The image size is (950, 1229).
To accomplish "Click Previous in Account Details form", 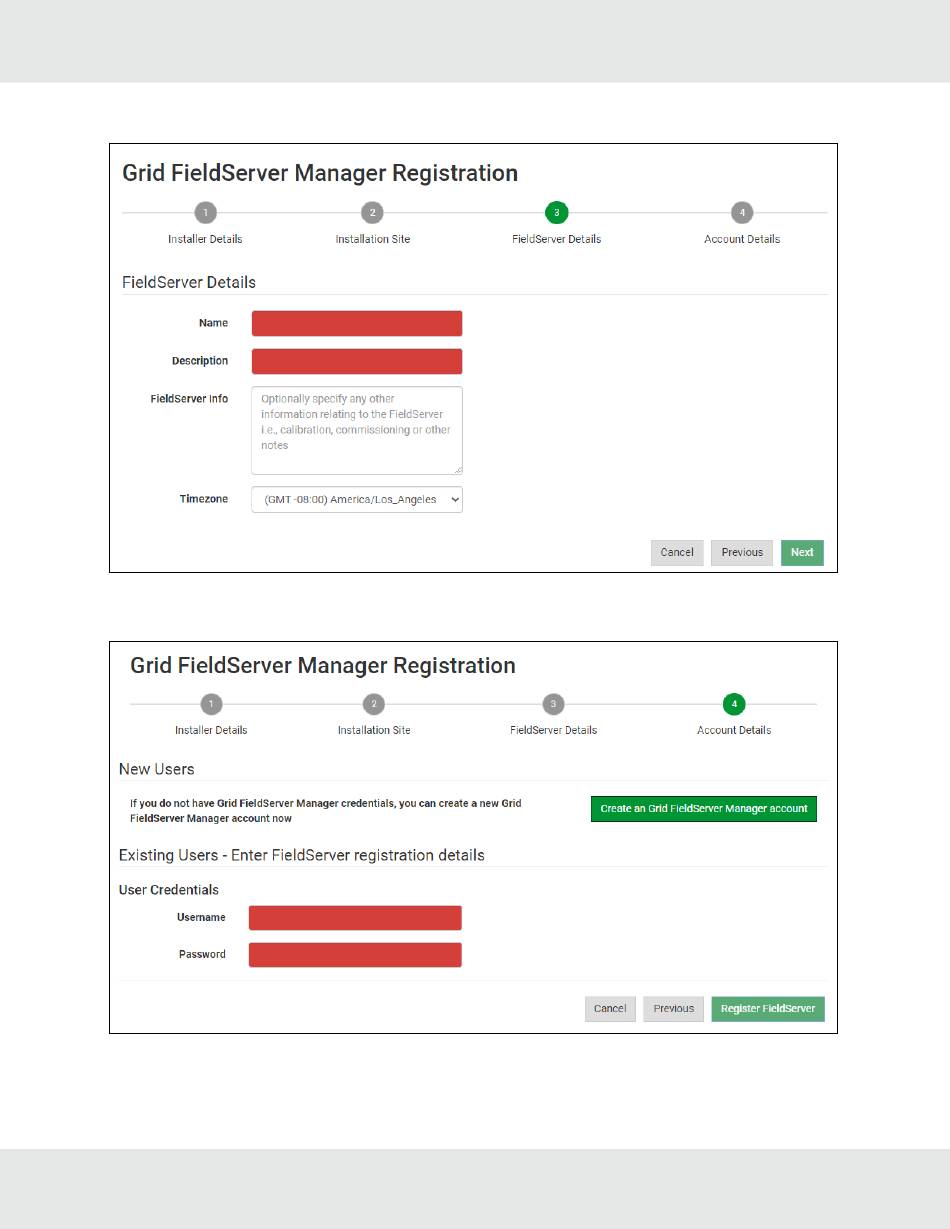I will click(674, 1009).
